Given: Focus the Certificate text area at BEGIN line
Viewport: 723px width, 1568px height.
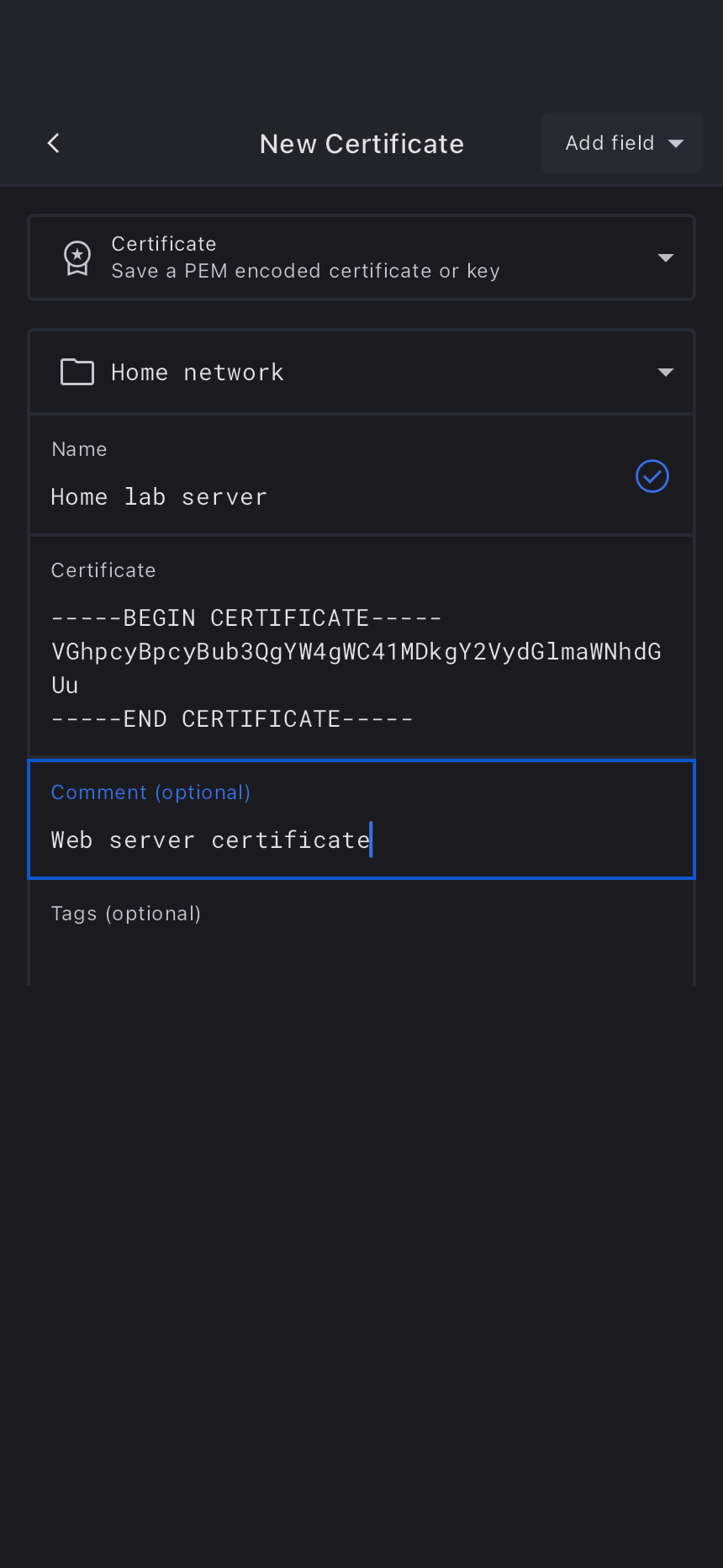Looking at the screenshot, I should click(246, 618).
